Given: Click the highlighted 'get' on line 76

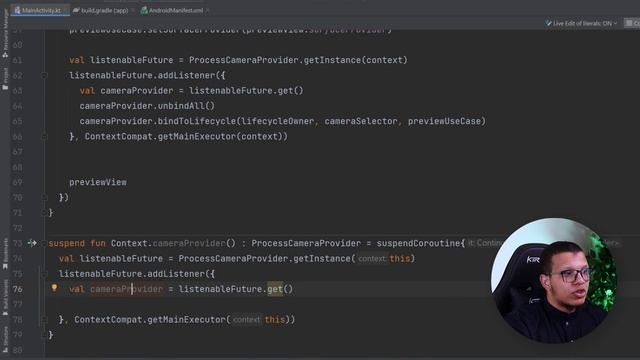Looking at the screenshot, I should (x=275, y=289).
